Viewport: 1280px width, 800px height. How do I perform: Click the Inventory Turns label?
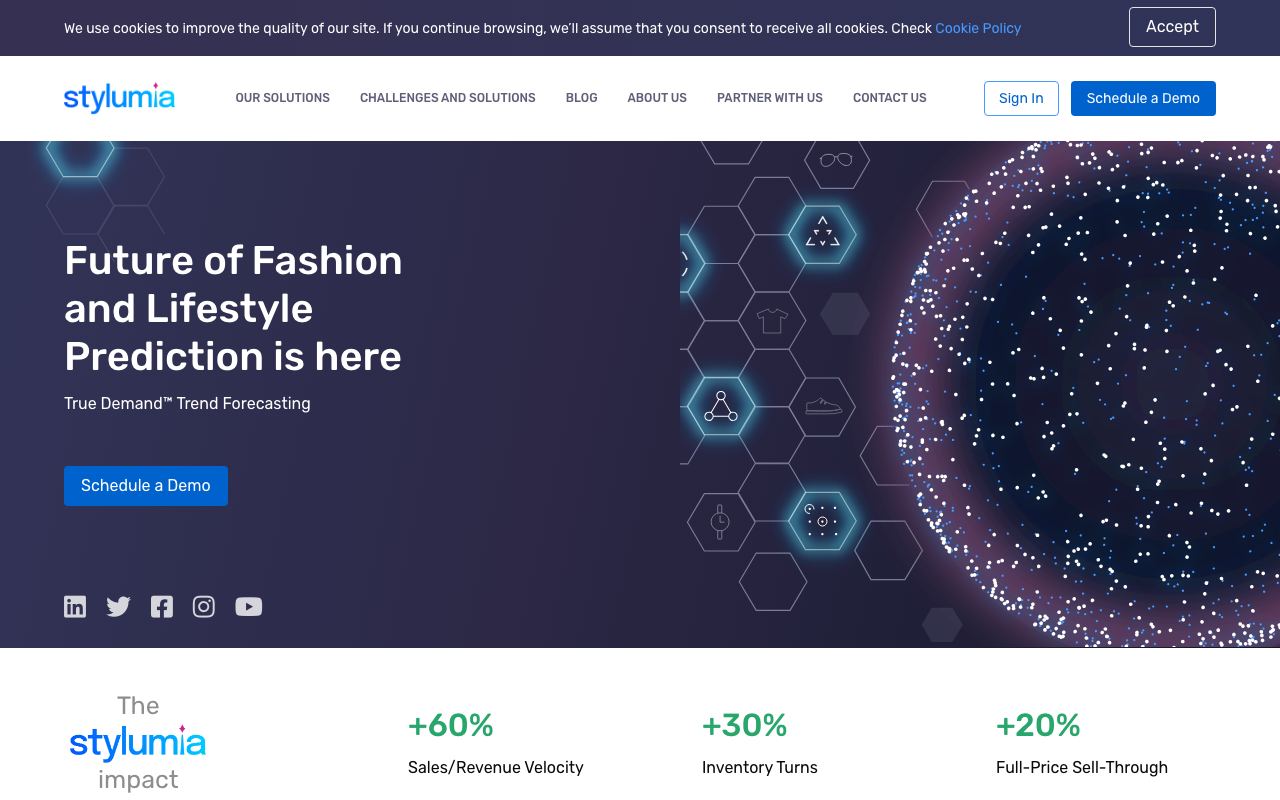coord(760,767)
